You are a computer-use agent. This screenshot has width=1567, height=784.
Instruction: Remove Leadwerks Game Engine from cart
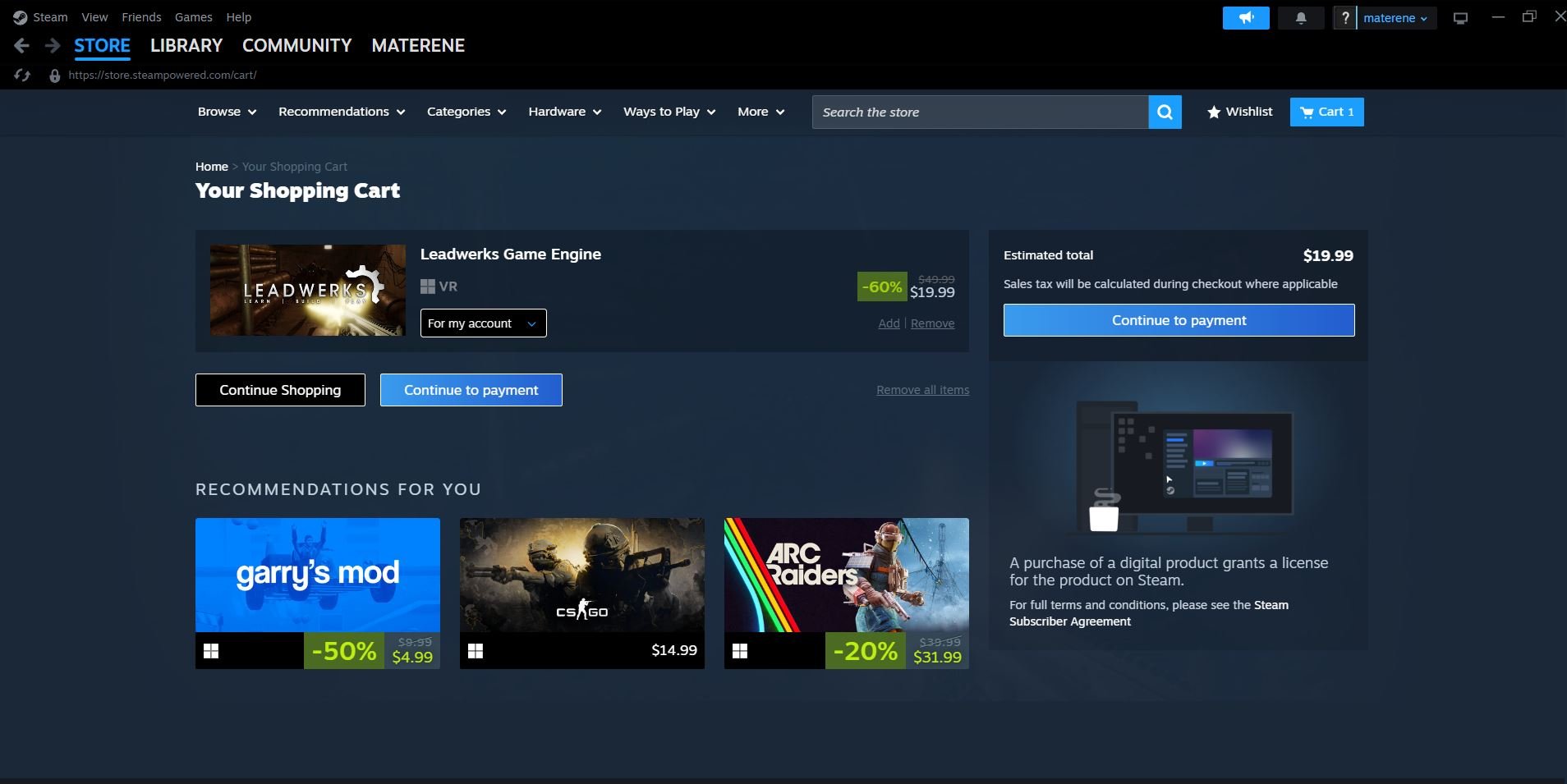pyautogui.click(x=932, y=323)
